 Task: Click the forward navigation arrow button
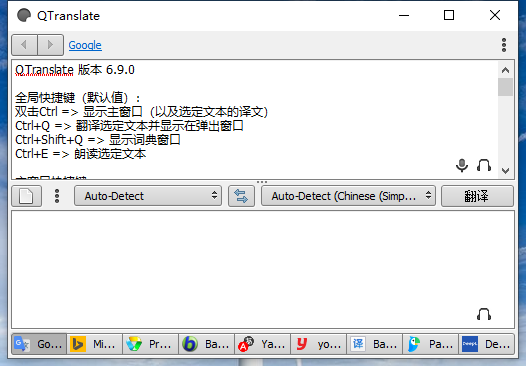[x=50, y=45]
